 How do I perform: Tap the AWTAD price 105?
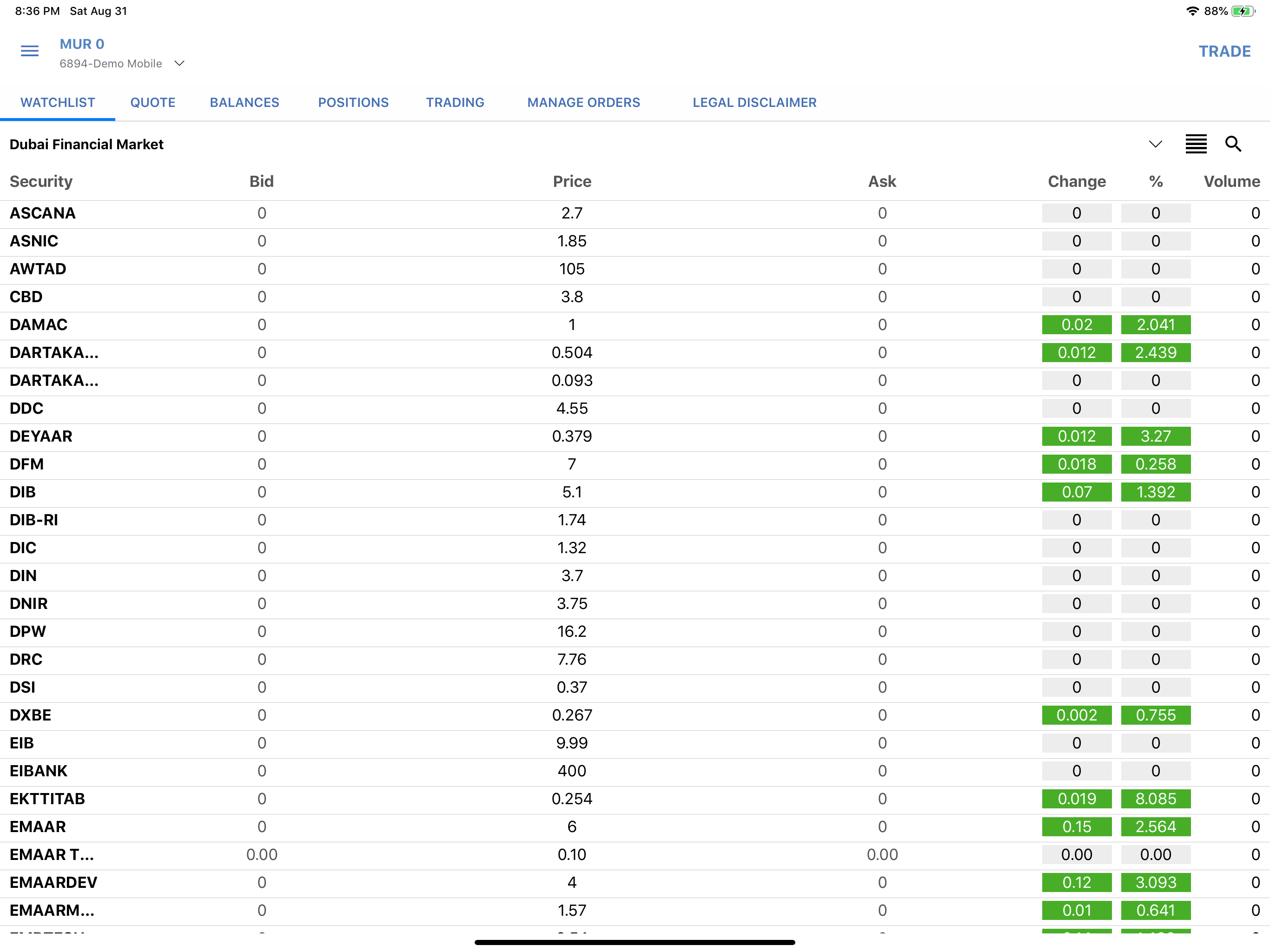572,269
